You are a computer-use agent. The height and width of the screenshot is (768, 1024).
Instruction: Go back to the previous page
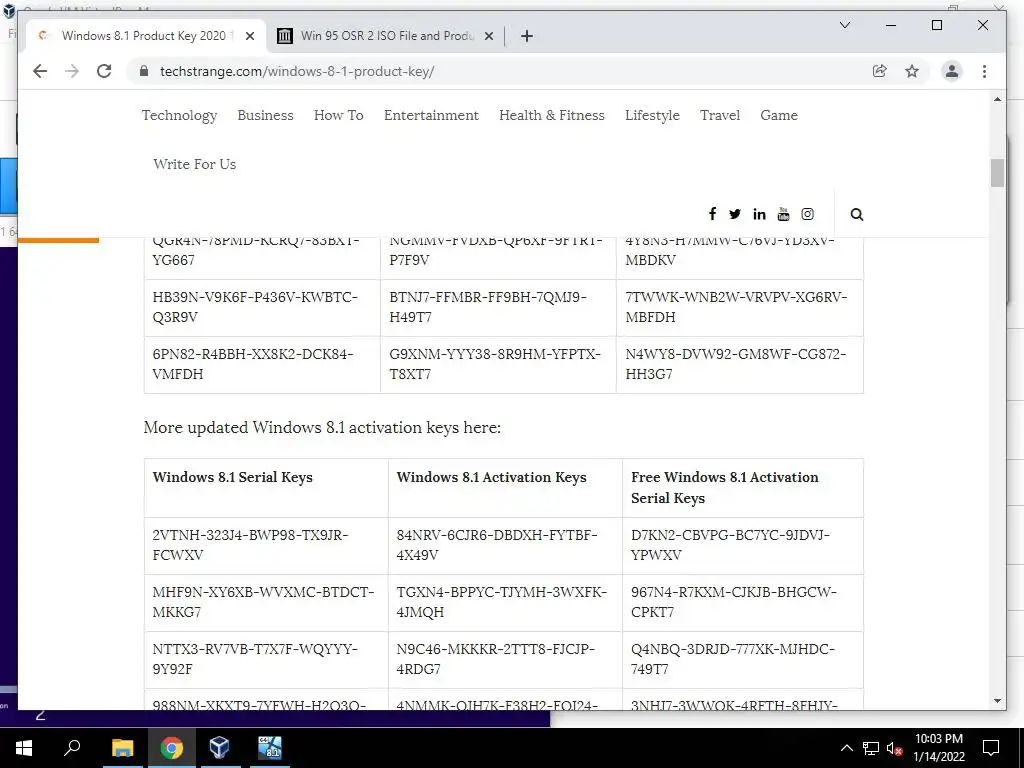click(x=40, y=71)
